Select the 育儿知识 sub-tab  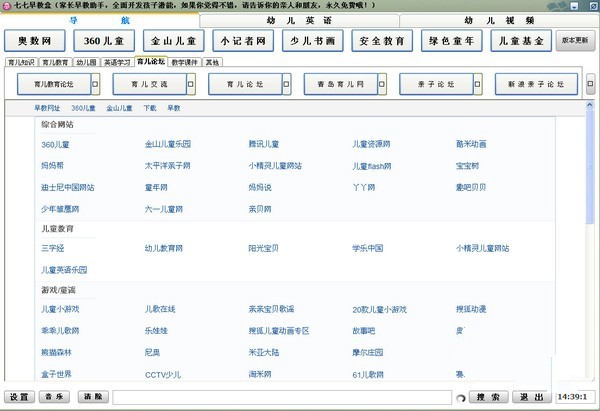(x=21, y=62)
